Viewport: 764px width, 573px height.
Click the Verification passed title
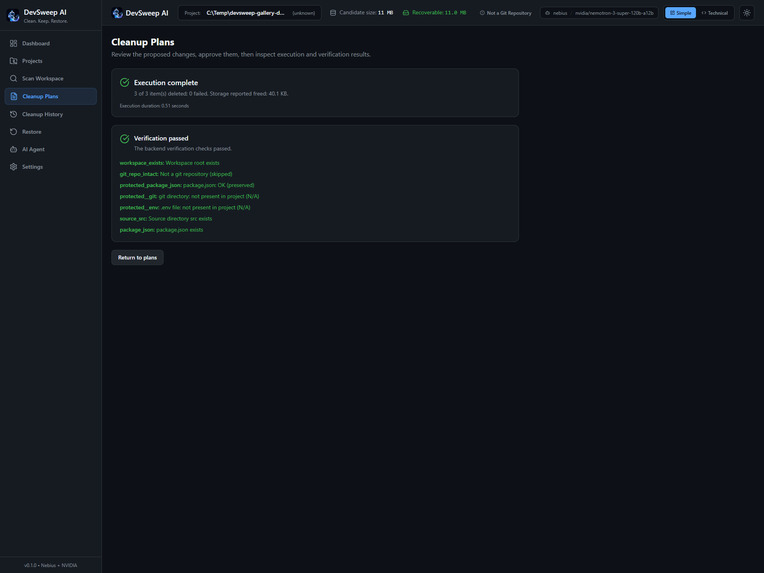[x=161, y=138]
